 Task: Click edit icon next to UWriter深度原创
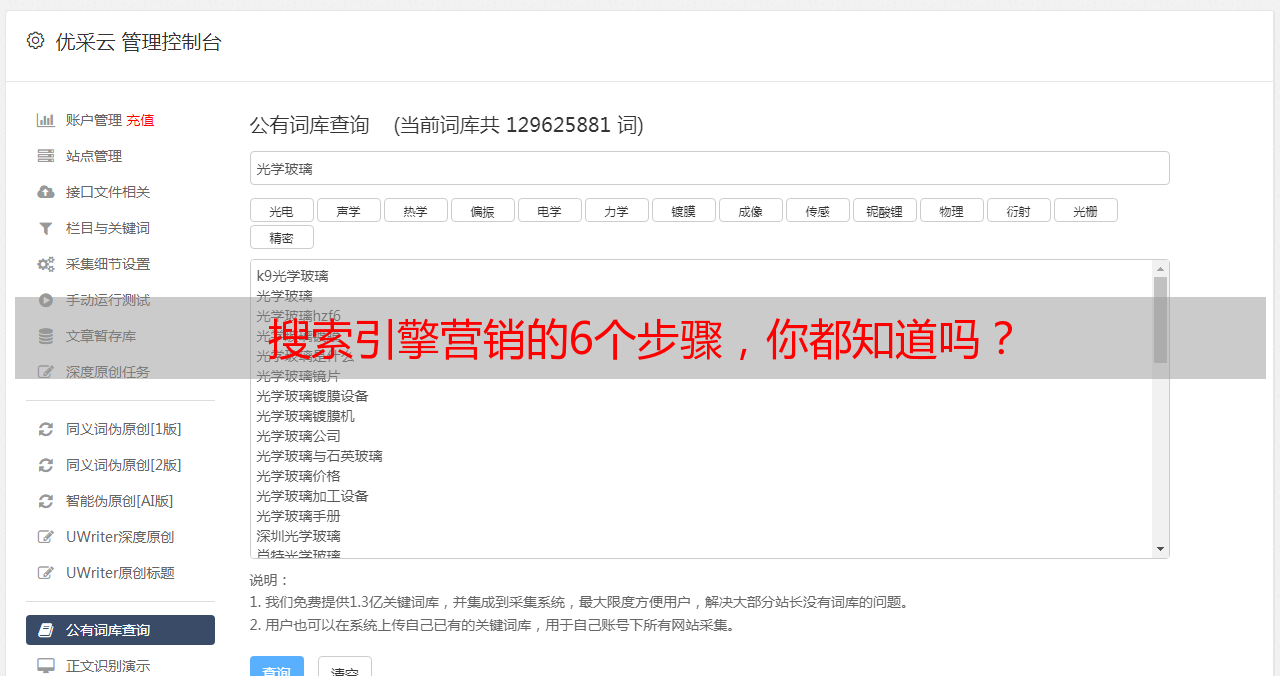(x=46, y=537)
